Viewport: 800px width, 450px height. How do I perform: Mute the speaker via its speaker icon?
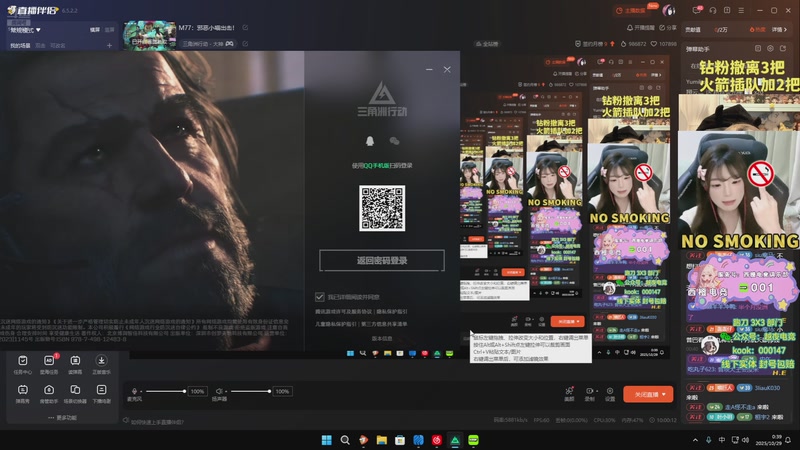[x=218, y=391]
